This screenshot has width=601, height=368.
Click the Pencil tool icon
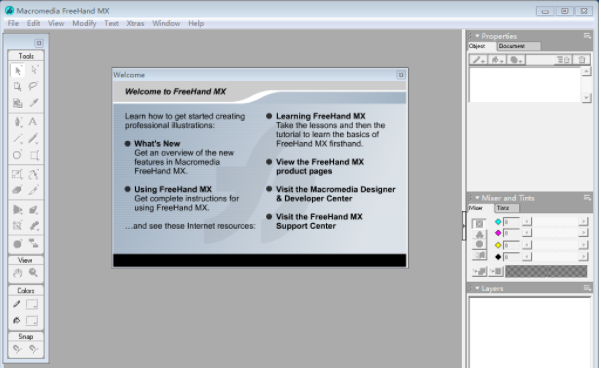[x=33, y=138]
